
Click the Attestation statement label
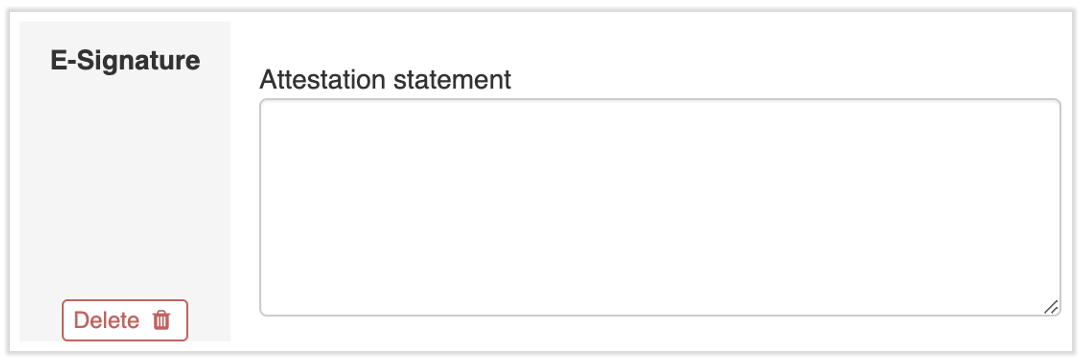click(x=385, y=79)
